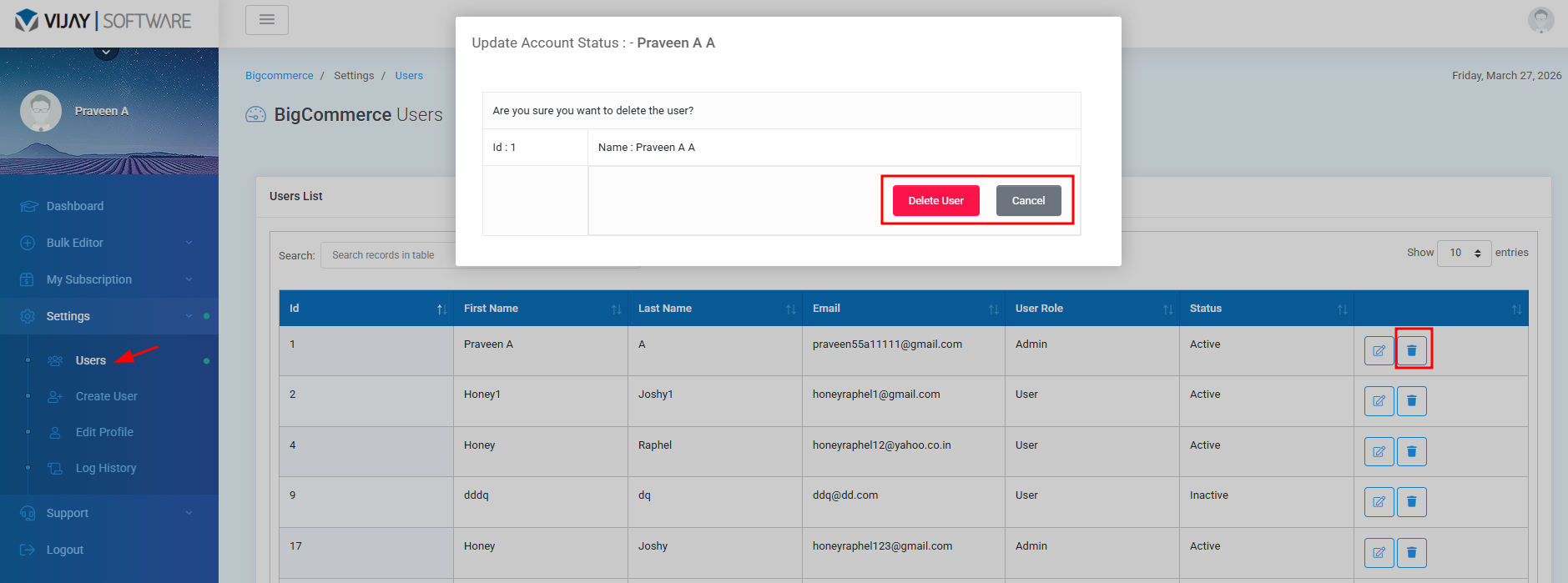Sort table by Status column
This screenshot has width=1568, height=583.
[1267, 309]
